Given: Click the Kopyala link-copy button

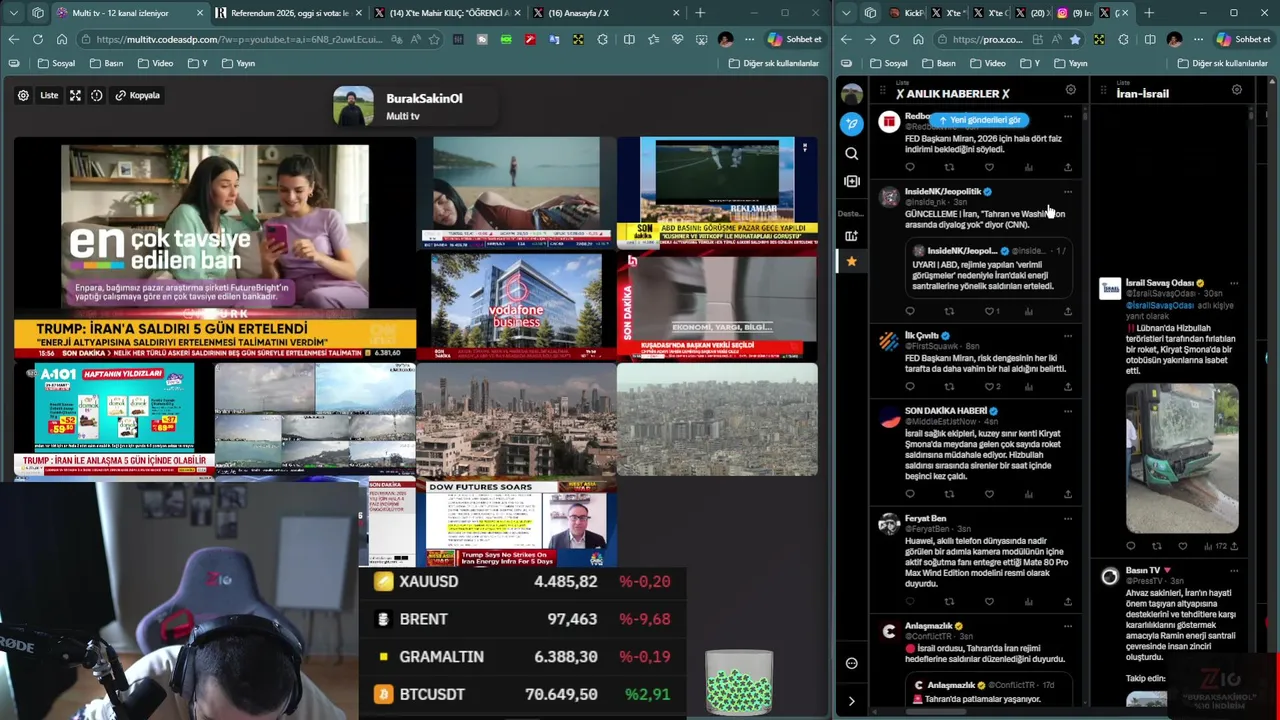Looking at the screenshot, I should click(138, 96).
